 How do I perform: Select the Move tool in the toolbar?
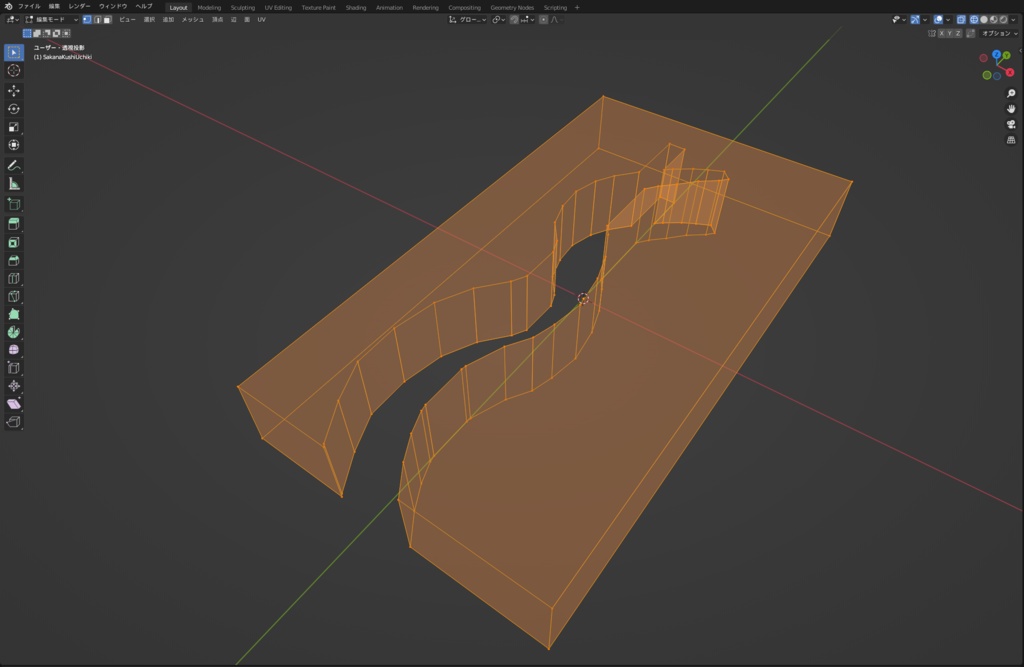click(14, 90)
